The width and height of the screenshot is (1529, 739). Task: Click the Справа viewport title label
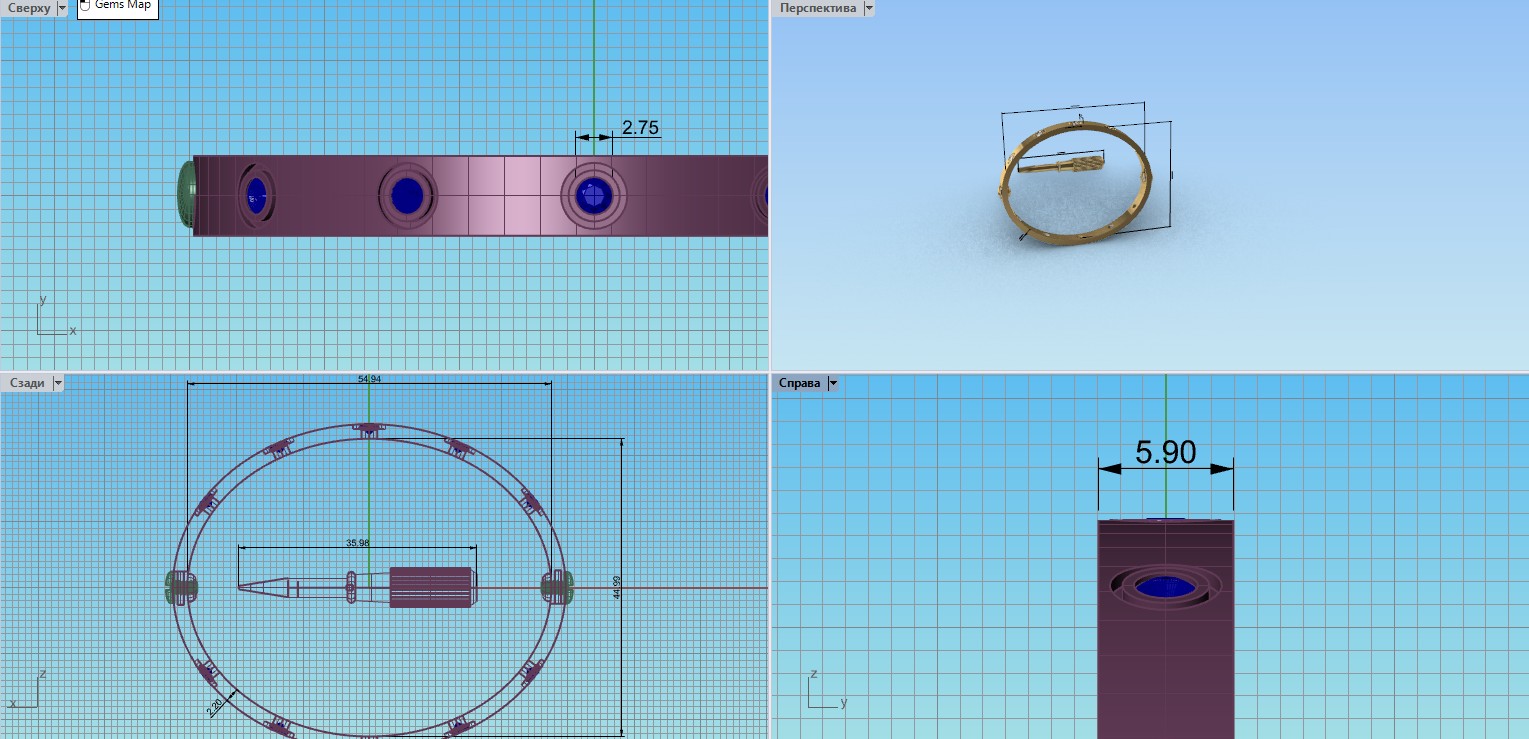[x=799, y=383]
